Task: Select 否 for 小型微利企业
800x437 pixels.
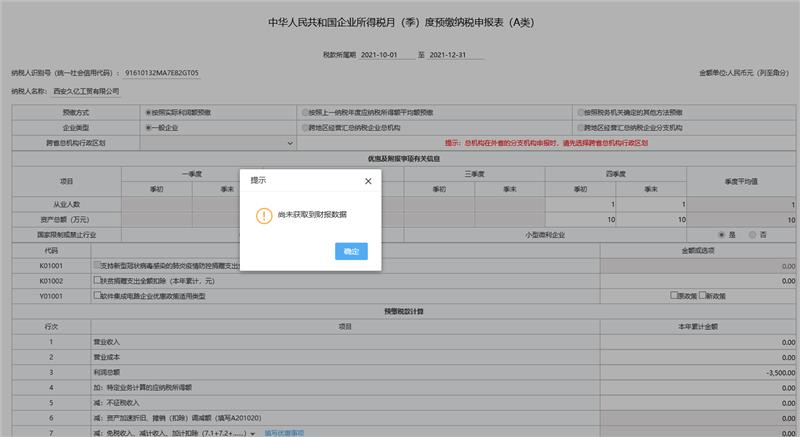Action: tap(751, 234)
